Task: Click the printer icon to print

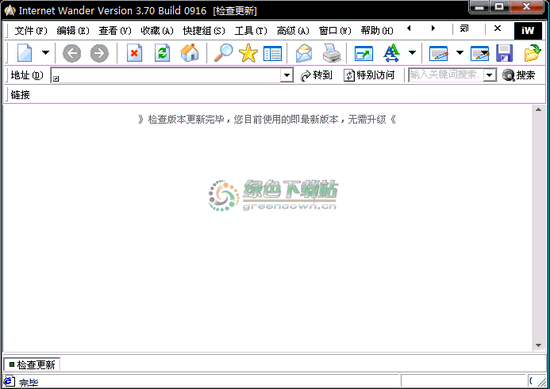Action: 331,53
